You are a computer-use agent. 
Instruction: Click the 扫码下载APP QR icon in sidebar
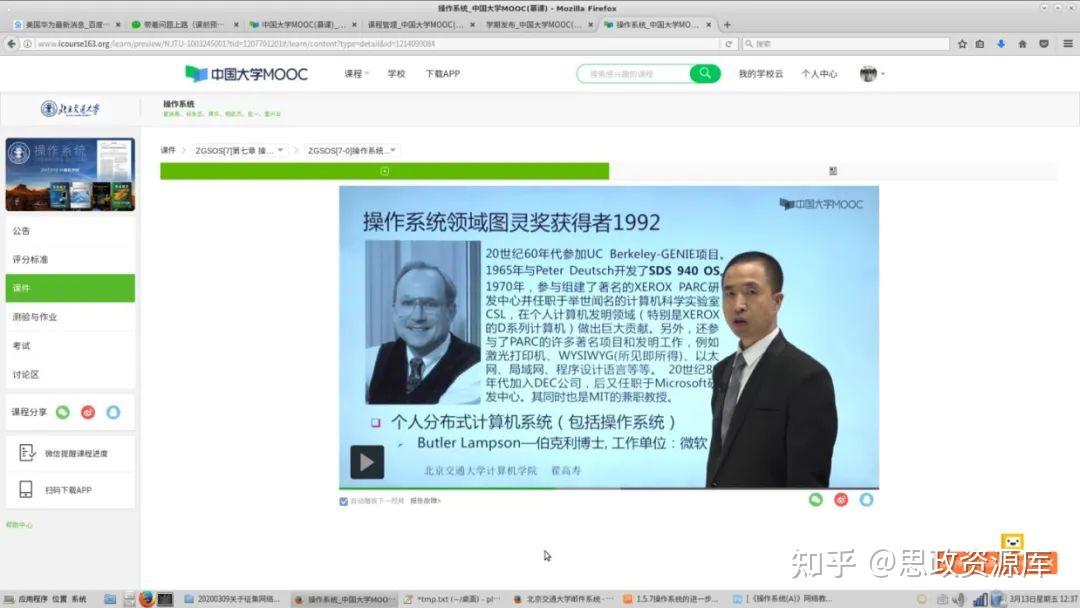(x=26, y=488)
